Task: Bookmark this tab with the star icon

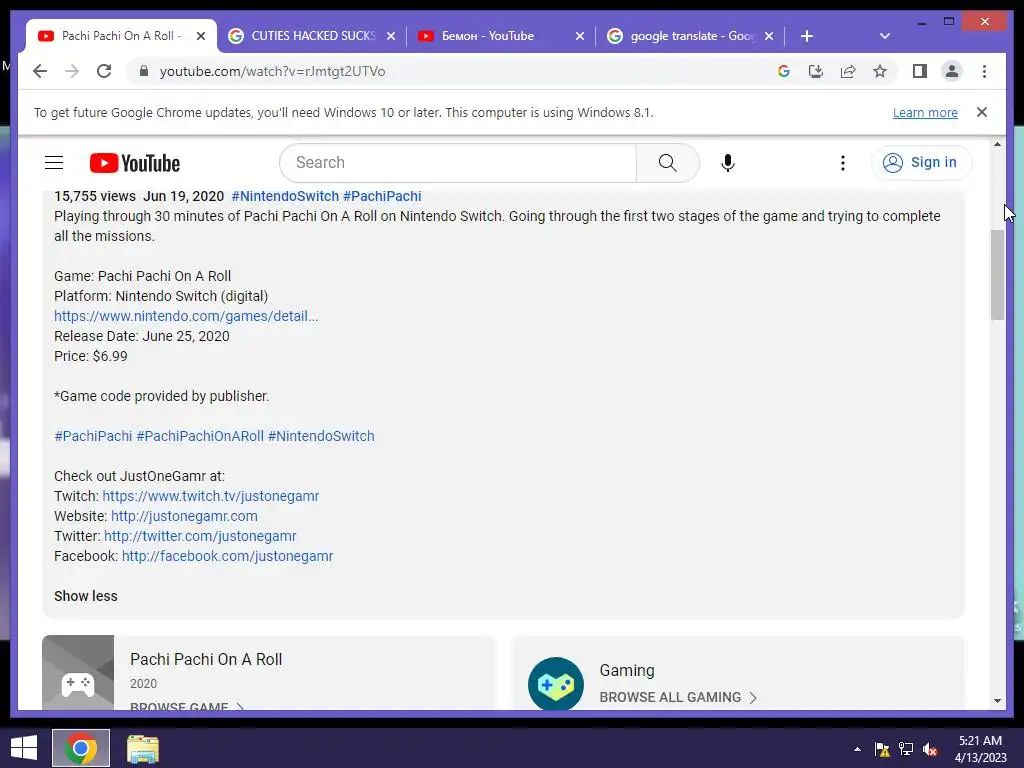Action: click(x=880, y=71)
